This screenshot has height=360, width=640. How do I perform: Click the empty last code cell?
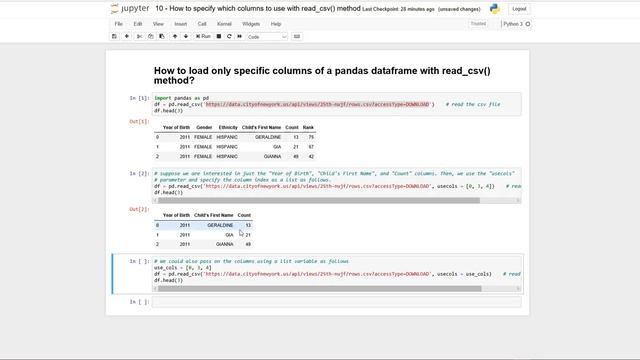pos(337,302)
